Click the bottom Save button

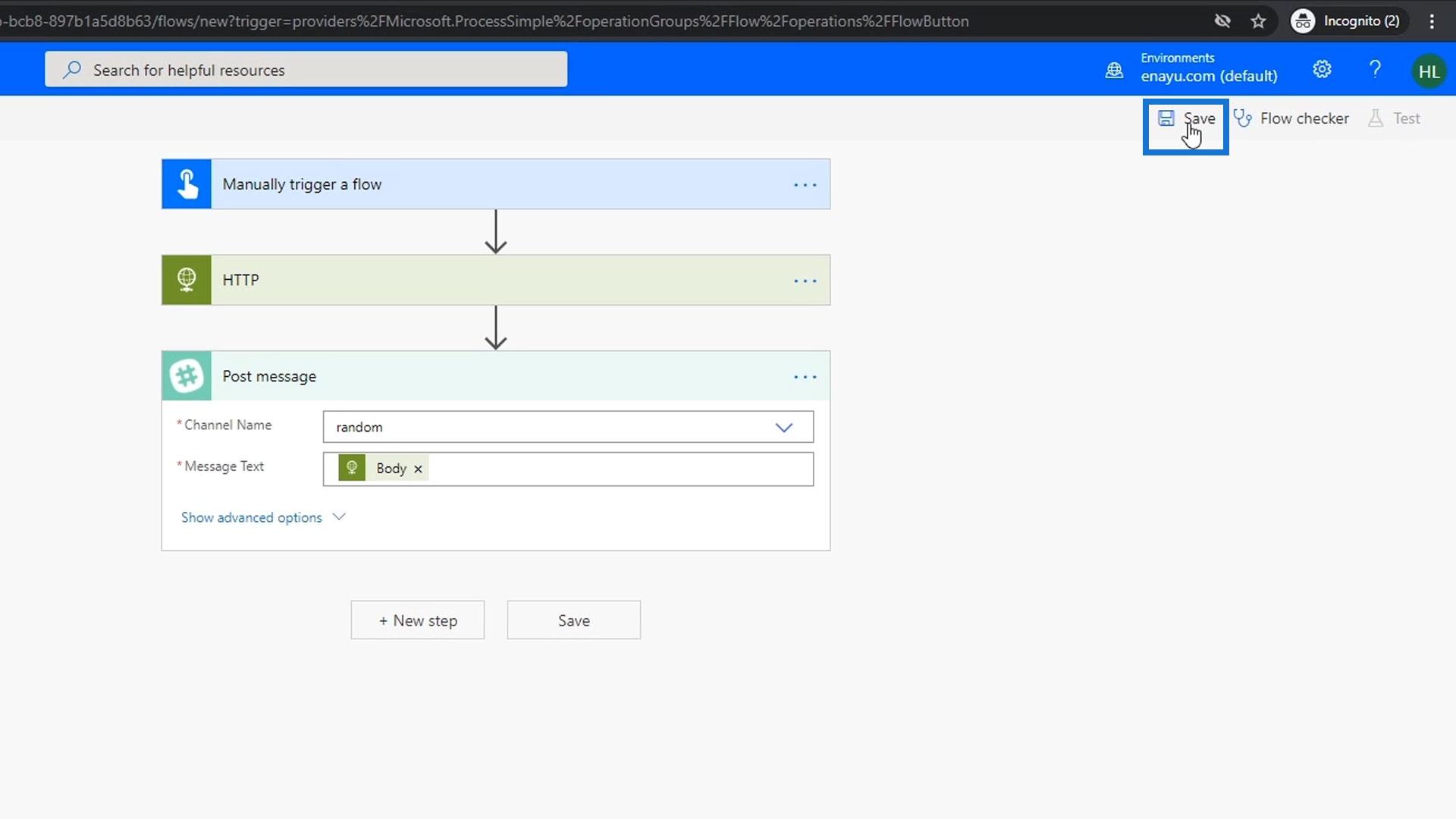point(573,620)
